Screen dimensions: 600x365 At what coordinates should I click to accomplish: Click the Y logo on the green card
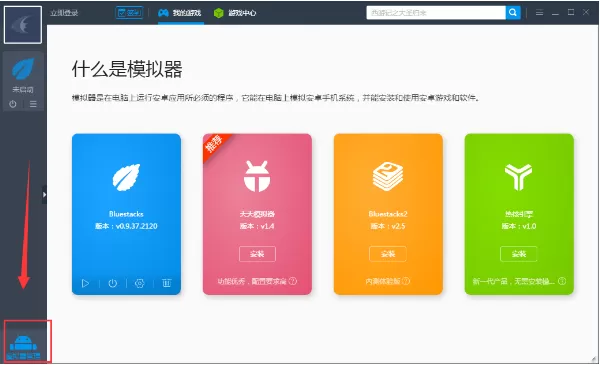tap(518, 176)
